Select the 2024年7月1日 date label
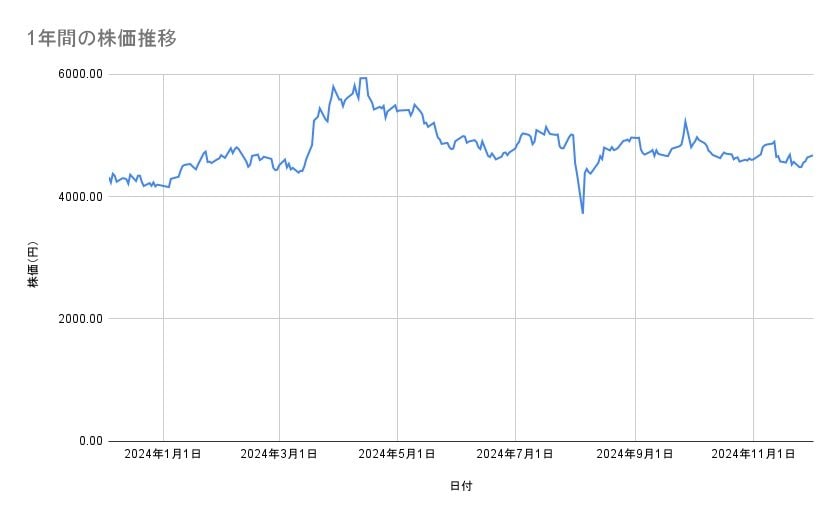Viewport: 839px width, 519px height. pyautogui.click(x=516, y=454)
